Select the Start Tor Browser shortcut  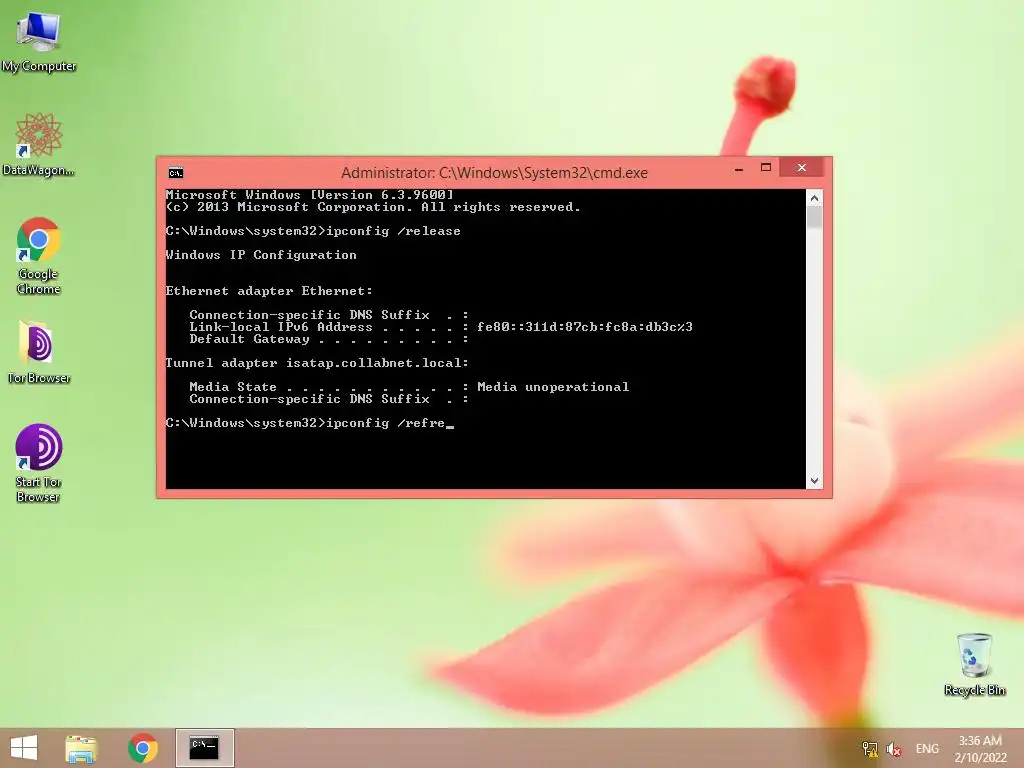[x=39, y=464]
